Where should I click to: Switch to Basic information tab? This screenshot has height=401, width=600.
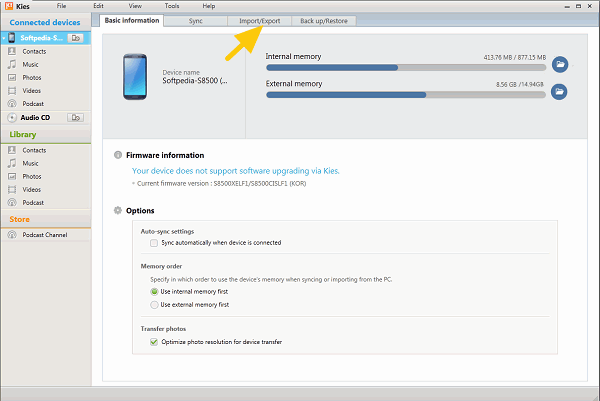132,21
